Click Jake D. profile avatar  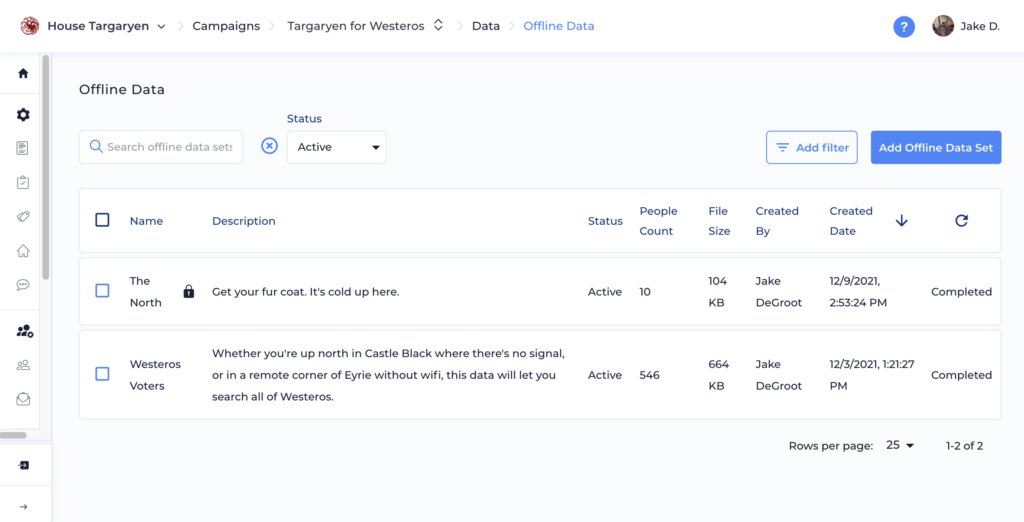[942, 26]
